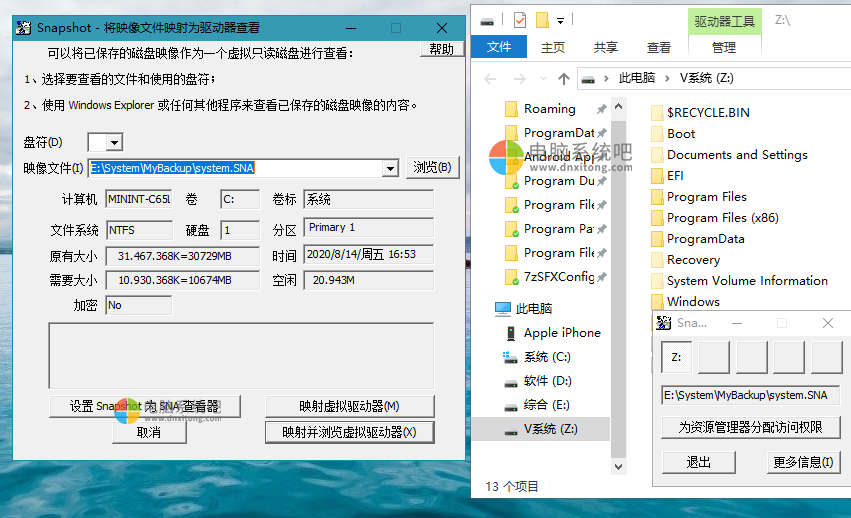Click the 更多信息(I) button

click(x=803, y=462)
